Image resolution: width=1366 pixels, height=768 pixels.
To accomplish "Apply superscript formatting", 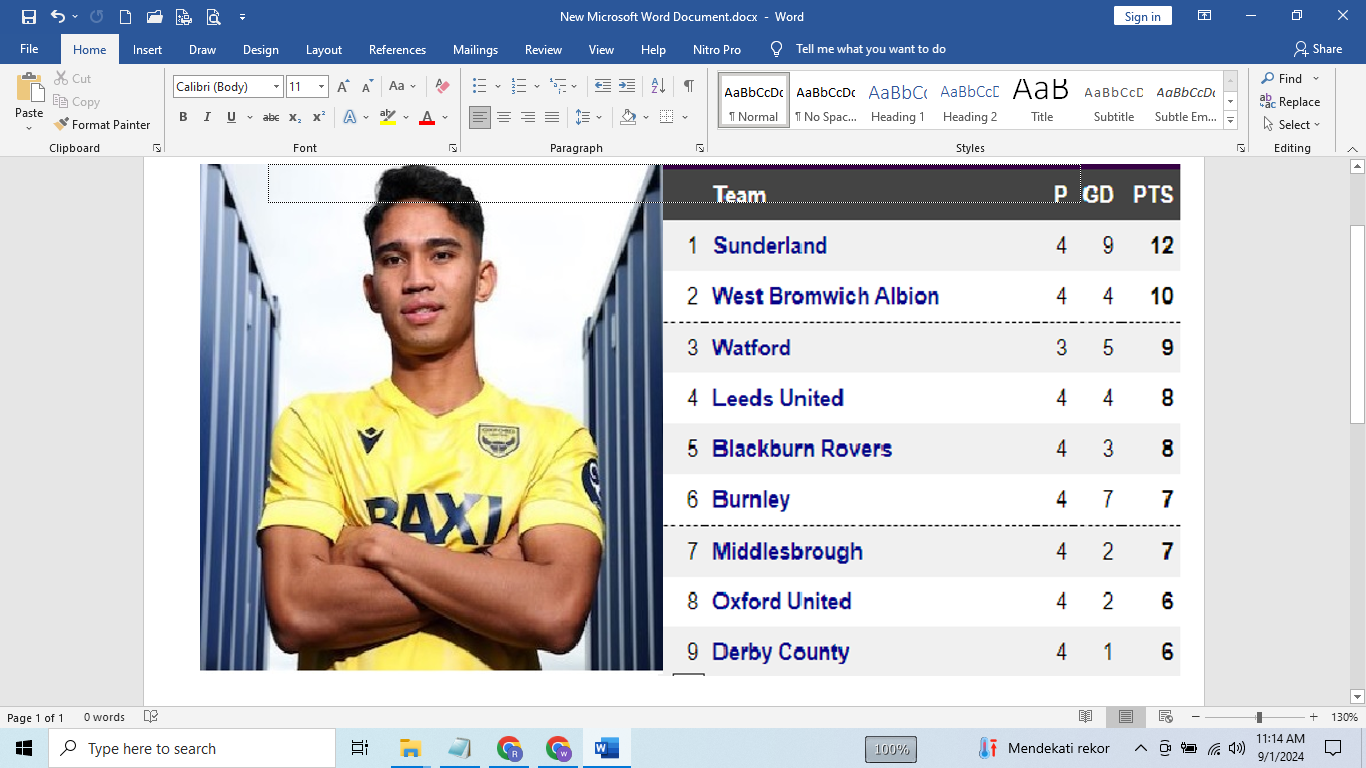I will pos(319,118).
